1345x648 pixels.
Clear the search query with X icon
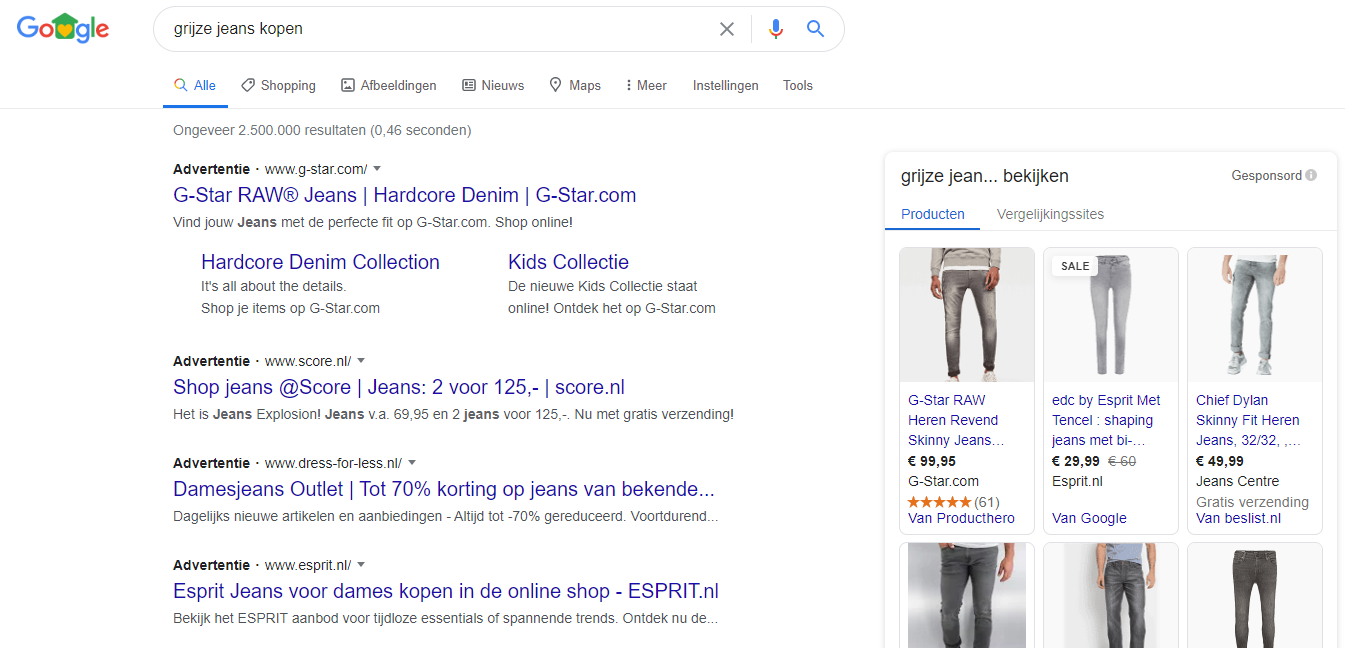tap(727, 29)
